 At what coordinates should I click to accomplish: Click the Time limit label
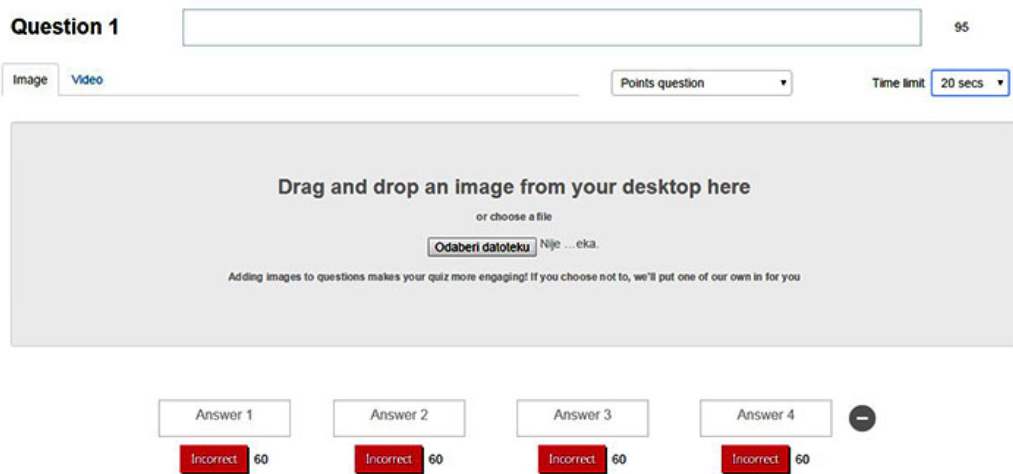(898, 83)
